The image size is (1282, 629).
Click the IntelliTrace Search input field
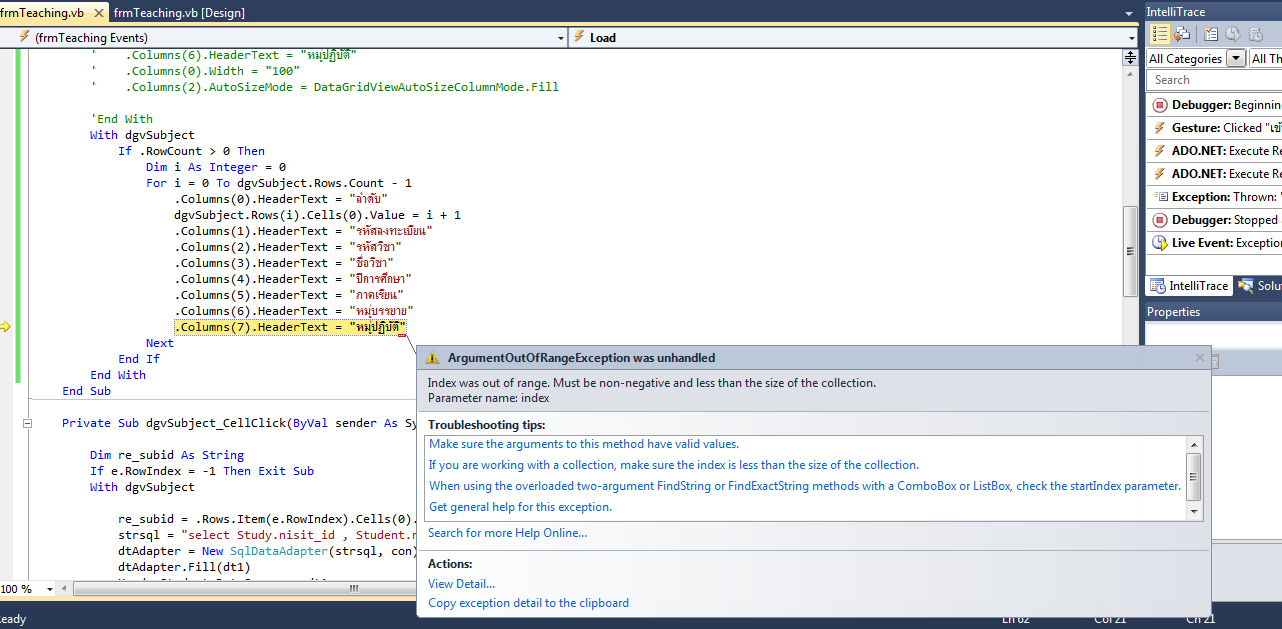click(x=1214, y=80)
